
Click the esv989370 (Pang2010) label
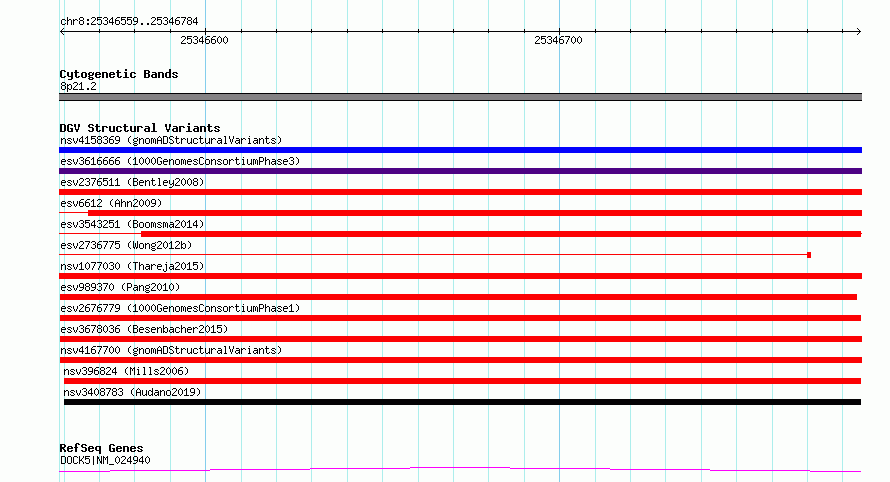(x=120, y=287)
